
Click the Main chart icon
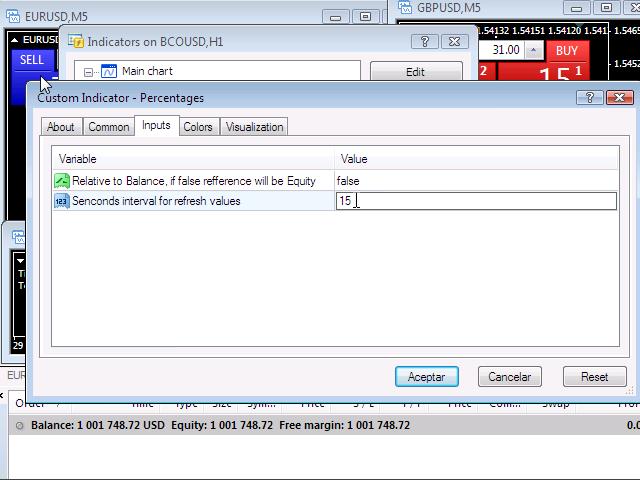(x=109, y=71)
